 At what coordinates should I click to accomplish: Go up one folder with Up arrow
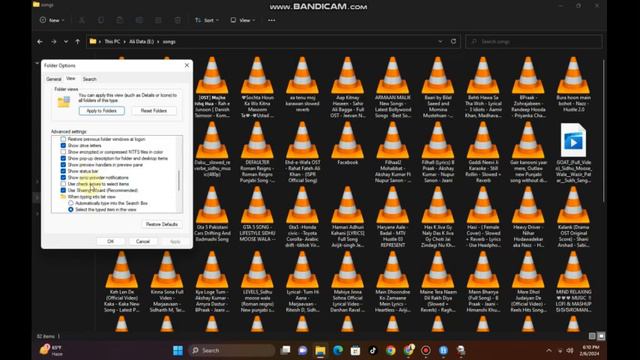pos(78,42)
